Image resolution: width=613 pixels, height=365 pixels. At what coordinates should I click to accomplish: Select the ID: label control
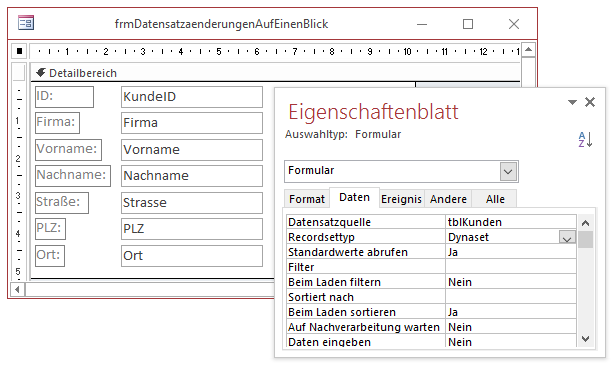(x=65, y=97)
